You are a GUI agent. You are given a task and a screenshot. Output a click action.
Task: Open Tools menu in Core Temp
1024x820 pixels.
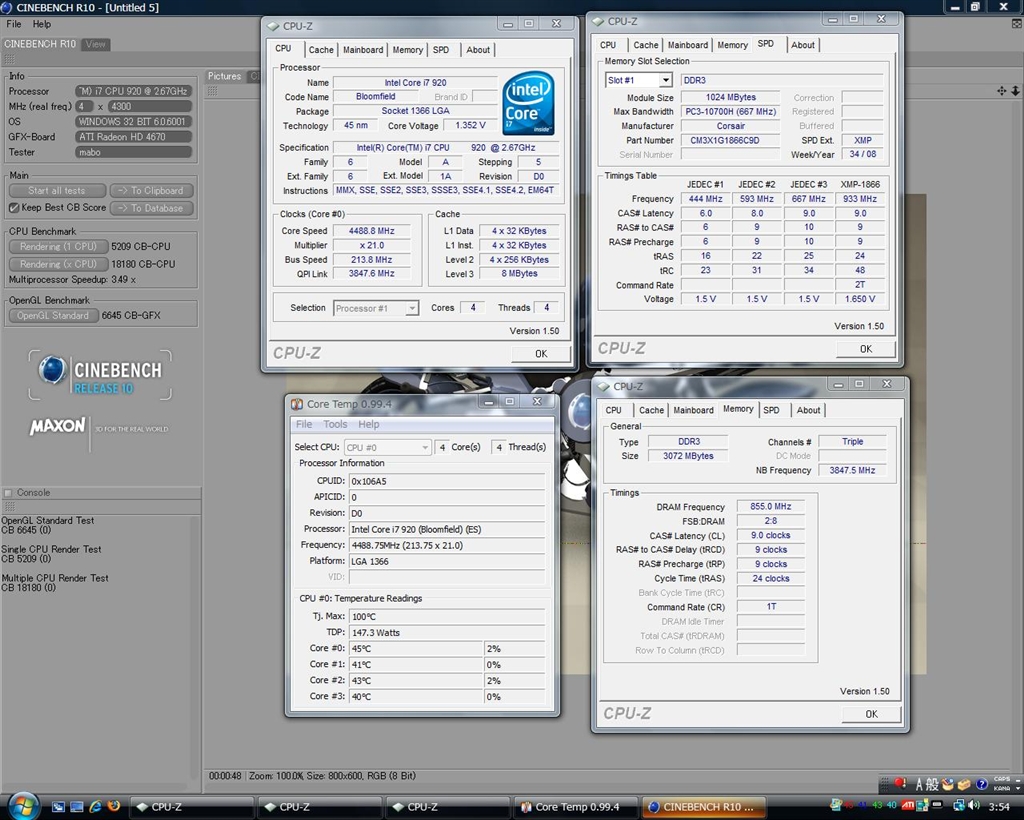coord(335,424)
